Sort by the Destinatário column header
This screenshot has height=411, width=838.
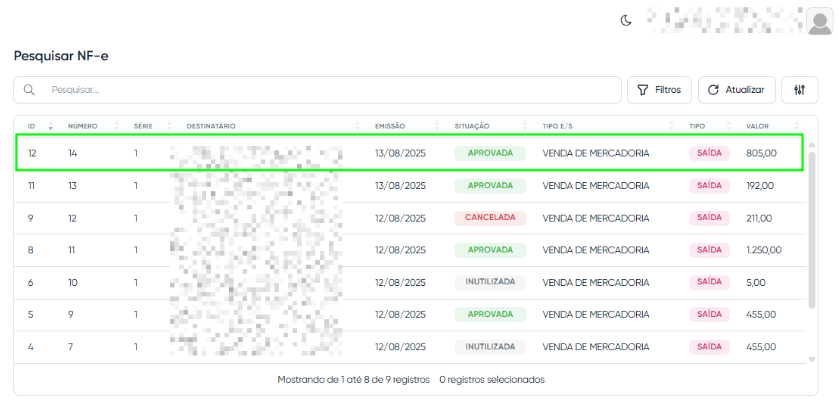[211, 126]
